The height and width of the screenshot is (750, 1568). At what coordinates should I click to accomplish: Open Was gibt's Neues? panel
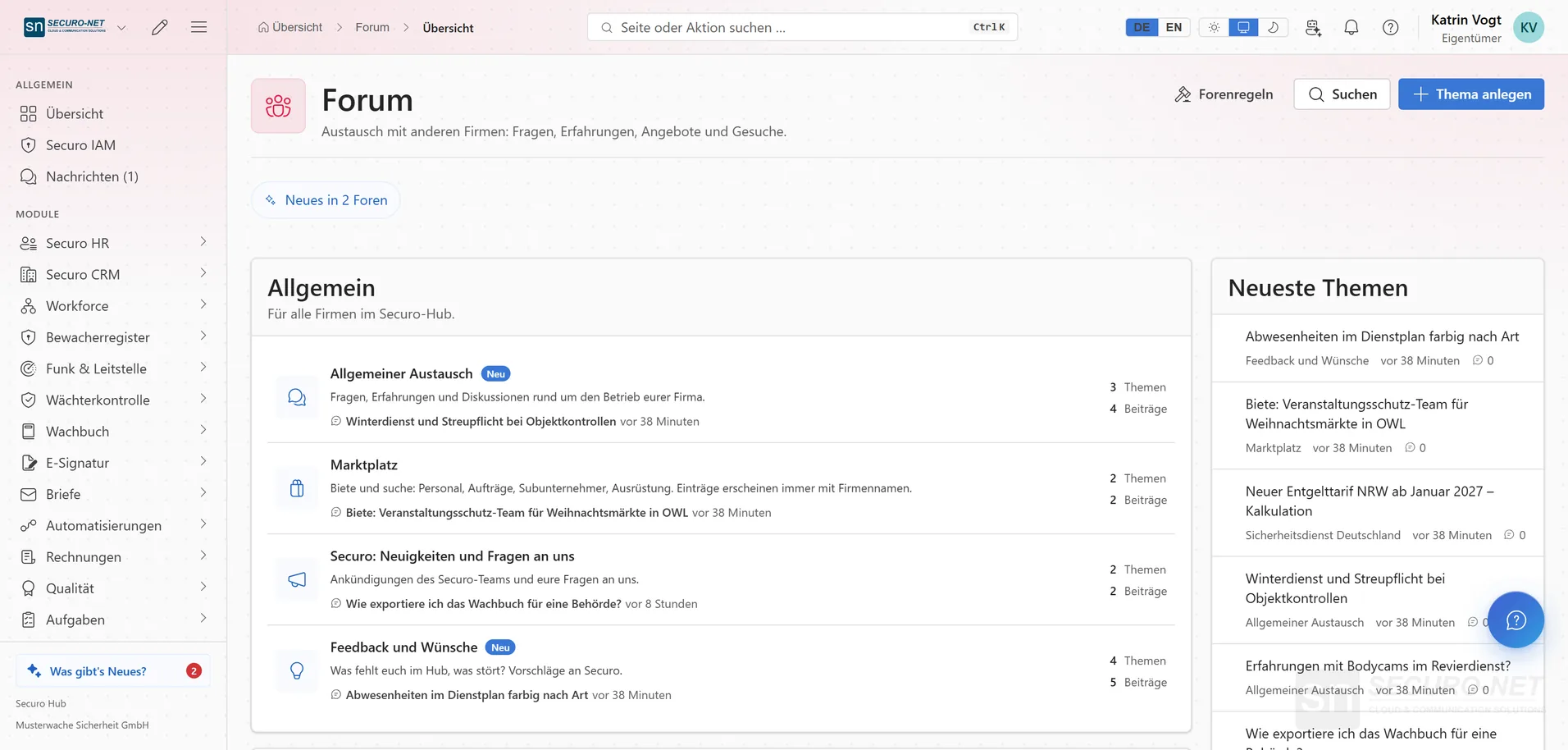tap(113, 671)
